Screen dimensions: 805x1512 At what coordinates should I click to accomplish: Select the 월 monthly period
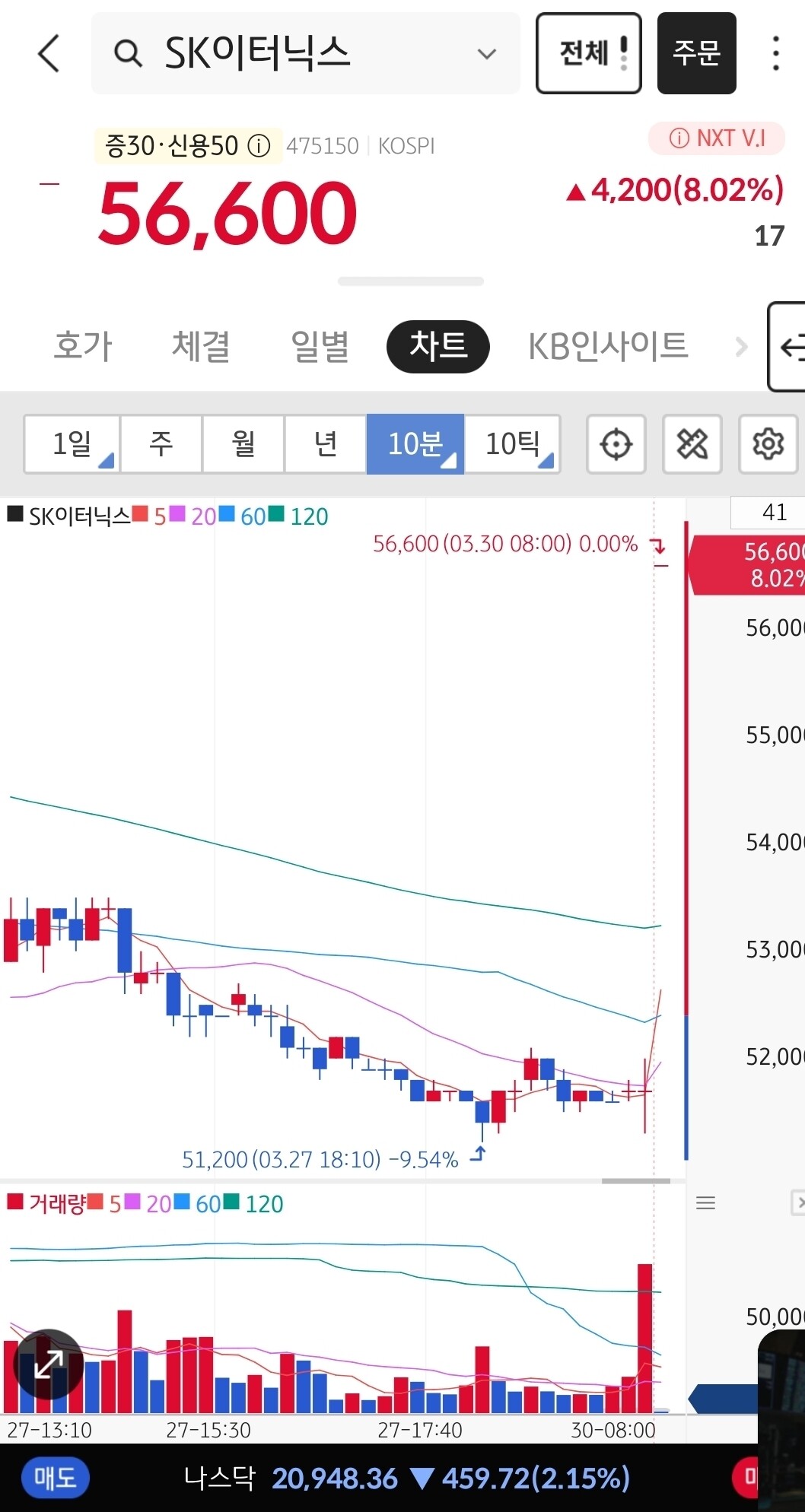click(243, 443)
